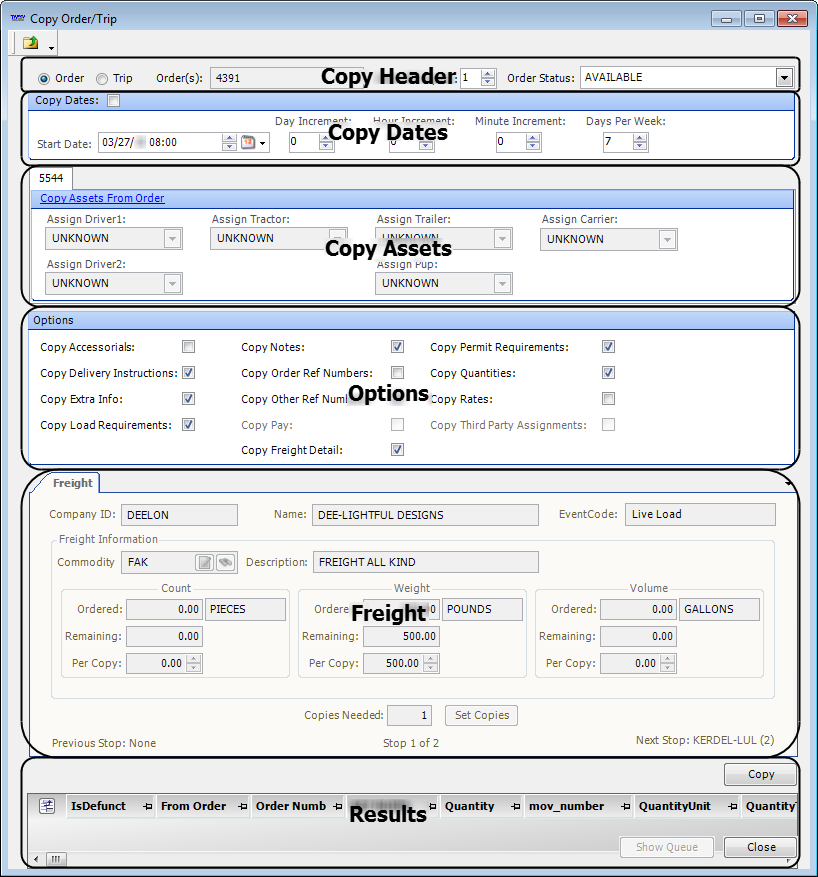Pin the QuantityUnit column
Screen dimensions: 818x877
[732, 807]
